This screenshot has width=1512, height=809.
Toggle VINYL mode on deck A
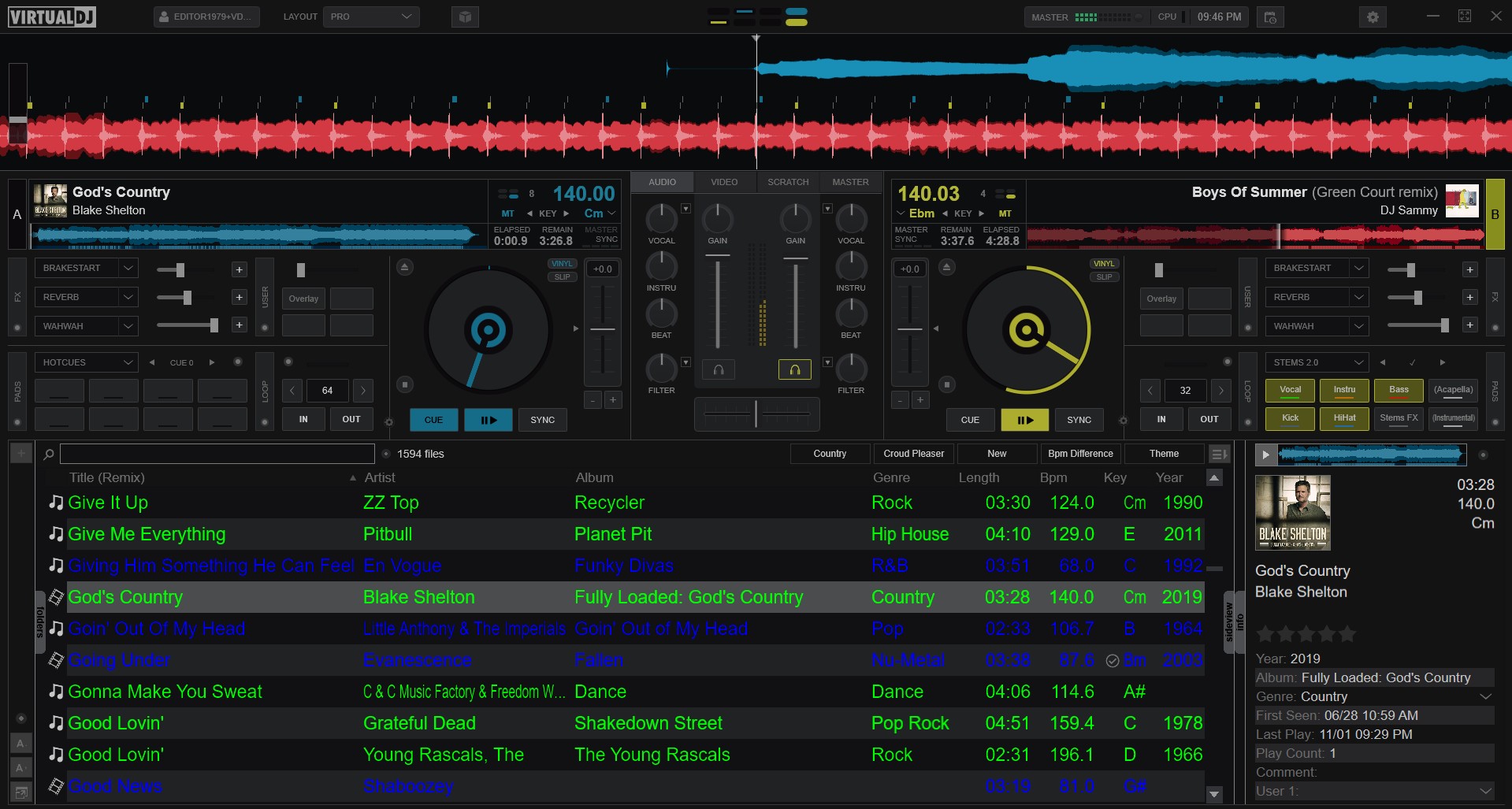(562, 264)
